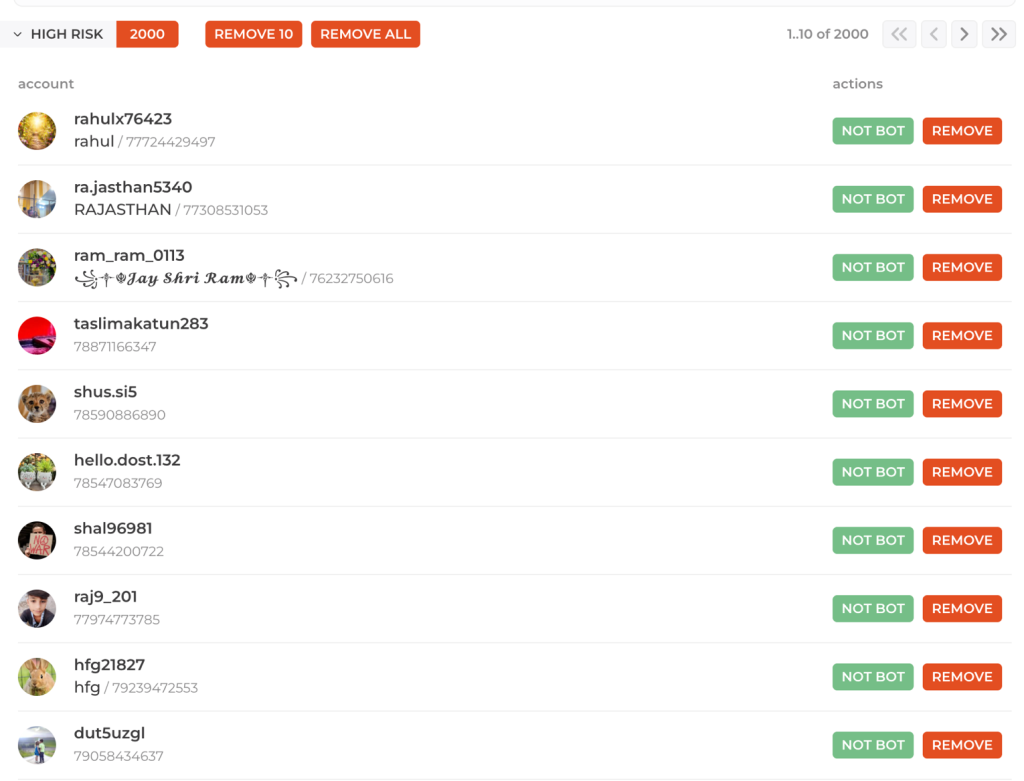This screenshot has height=781, width=1024.
Task: Click the account column header
Action: pyautogui.click(x=46, y=84)
